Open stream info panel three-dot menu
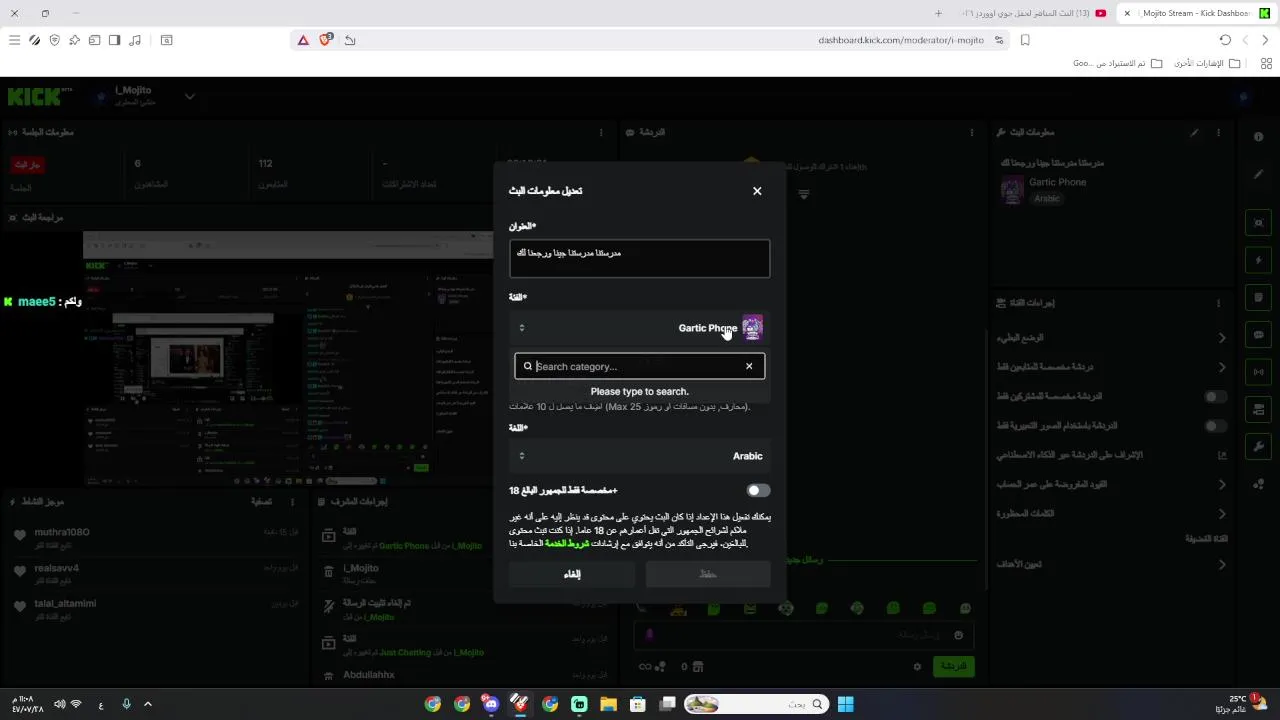 coord(1218,132)
